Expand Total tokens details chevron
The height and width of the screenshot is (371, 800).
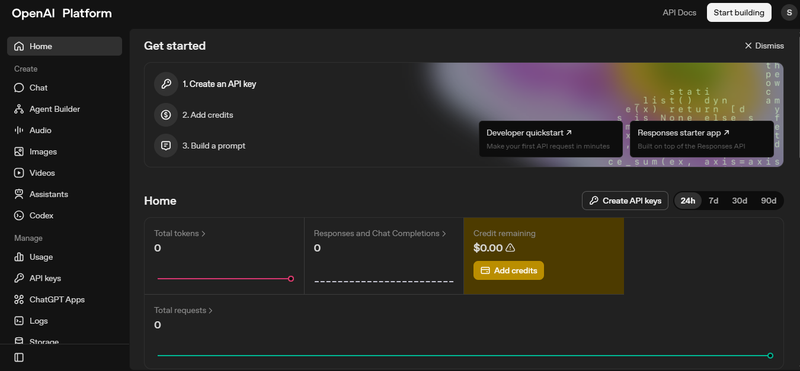tap(204, 234)
